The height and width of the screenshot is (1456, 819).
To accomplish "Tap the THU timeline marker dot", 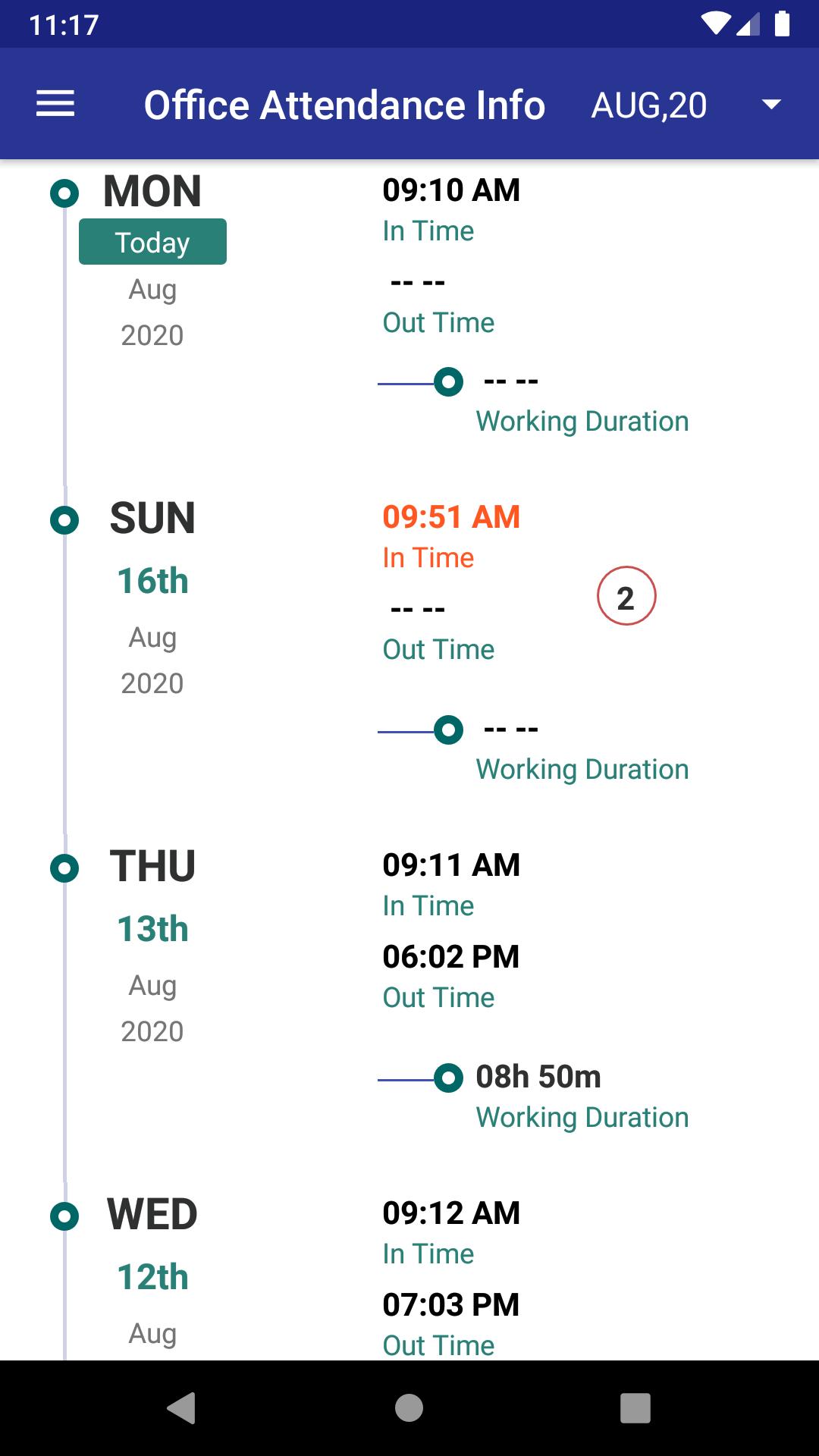I will [64, 868].
